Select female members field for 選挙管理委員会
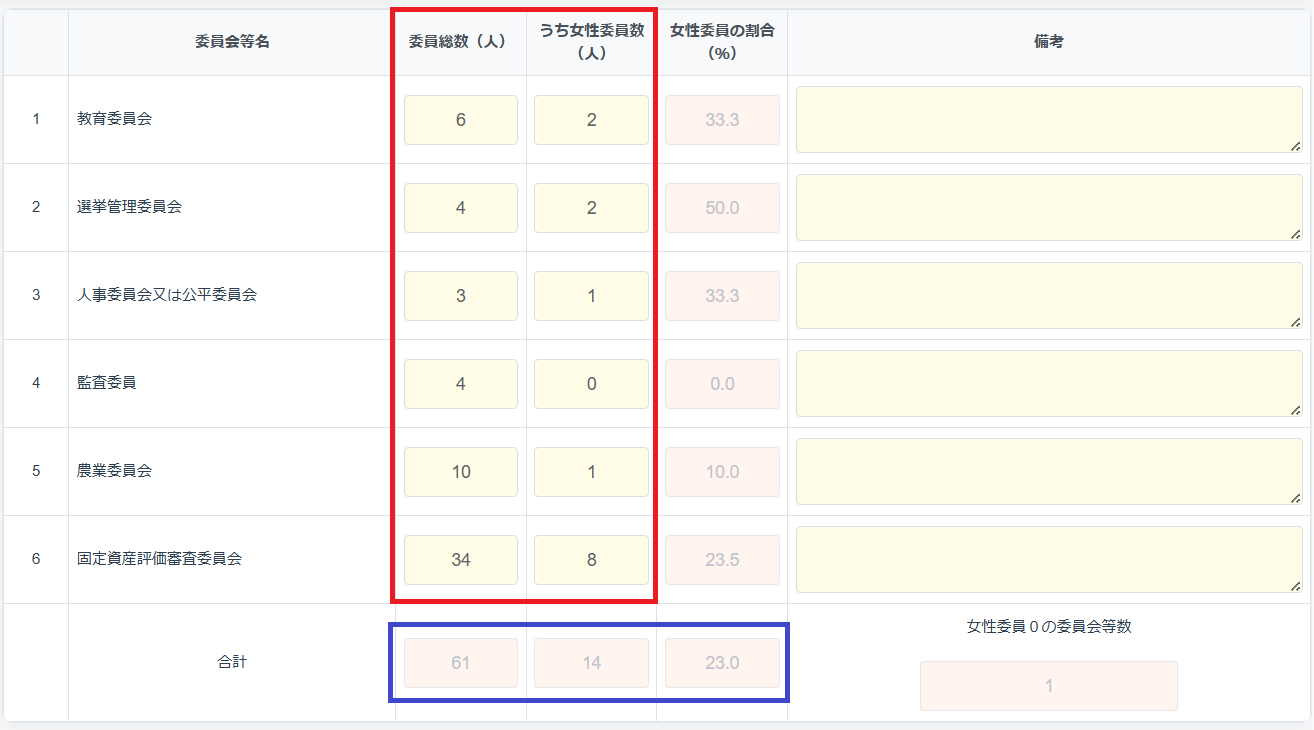 coord(591,208)
